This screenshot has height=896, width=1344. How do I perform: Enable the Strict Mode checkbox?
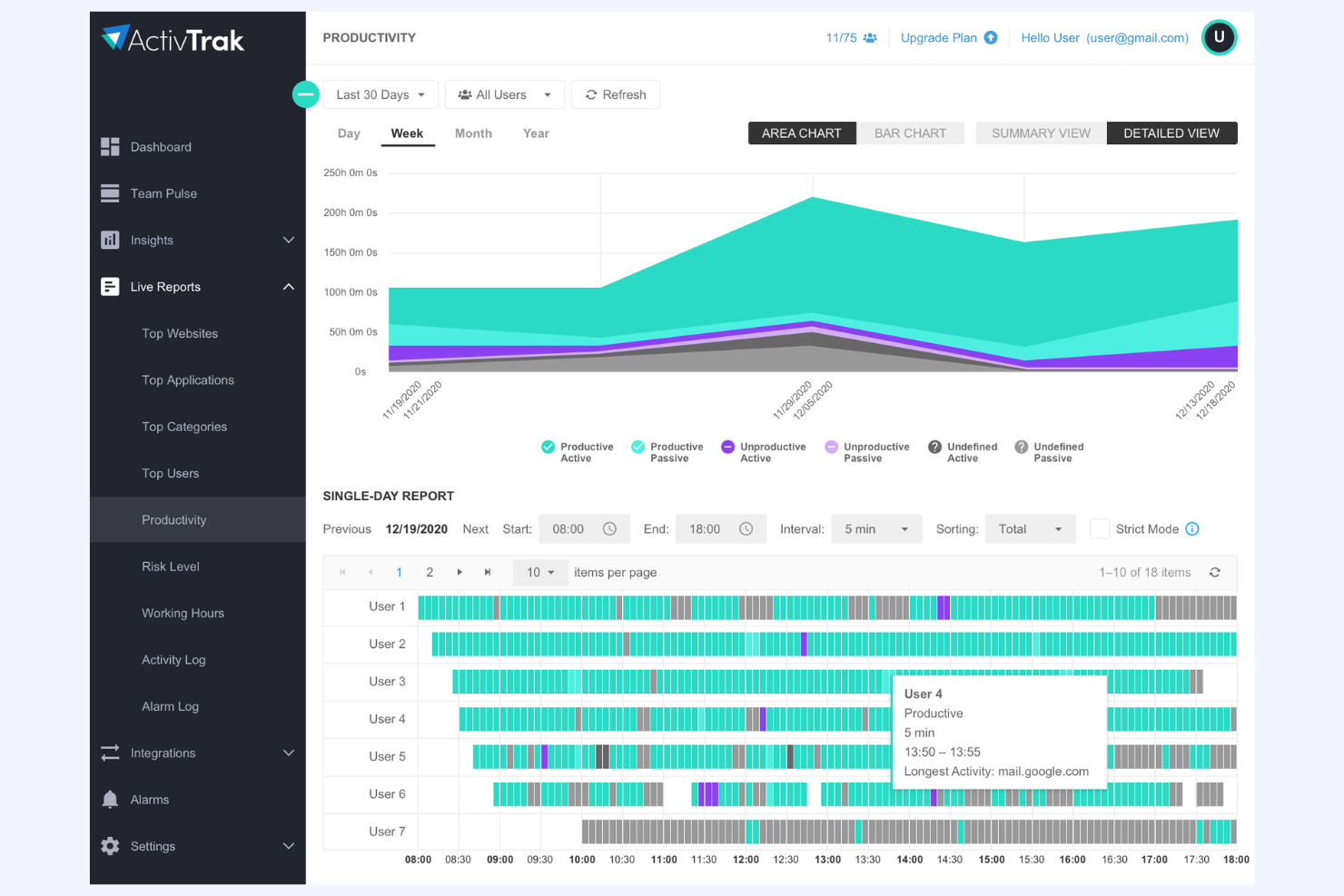click(x=1100, y=529)
